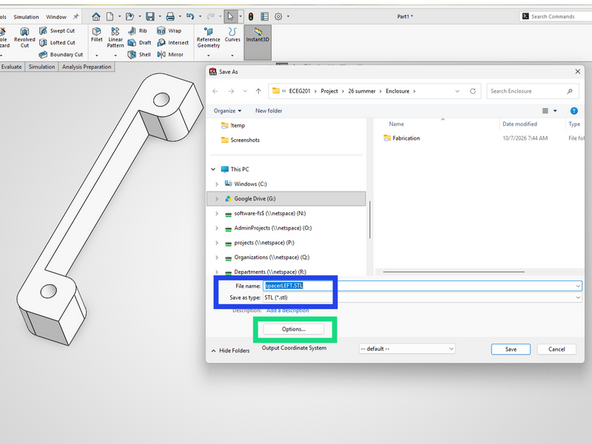Open the Reference Geometry tool
The height and width of the screenshot is (444, 592).
pyautogui.click(x=208, y=37)
